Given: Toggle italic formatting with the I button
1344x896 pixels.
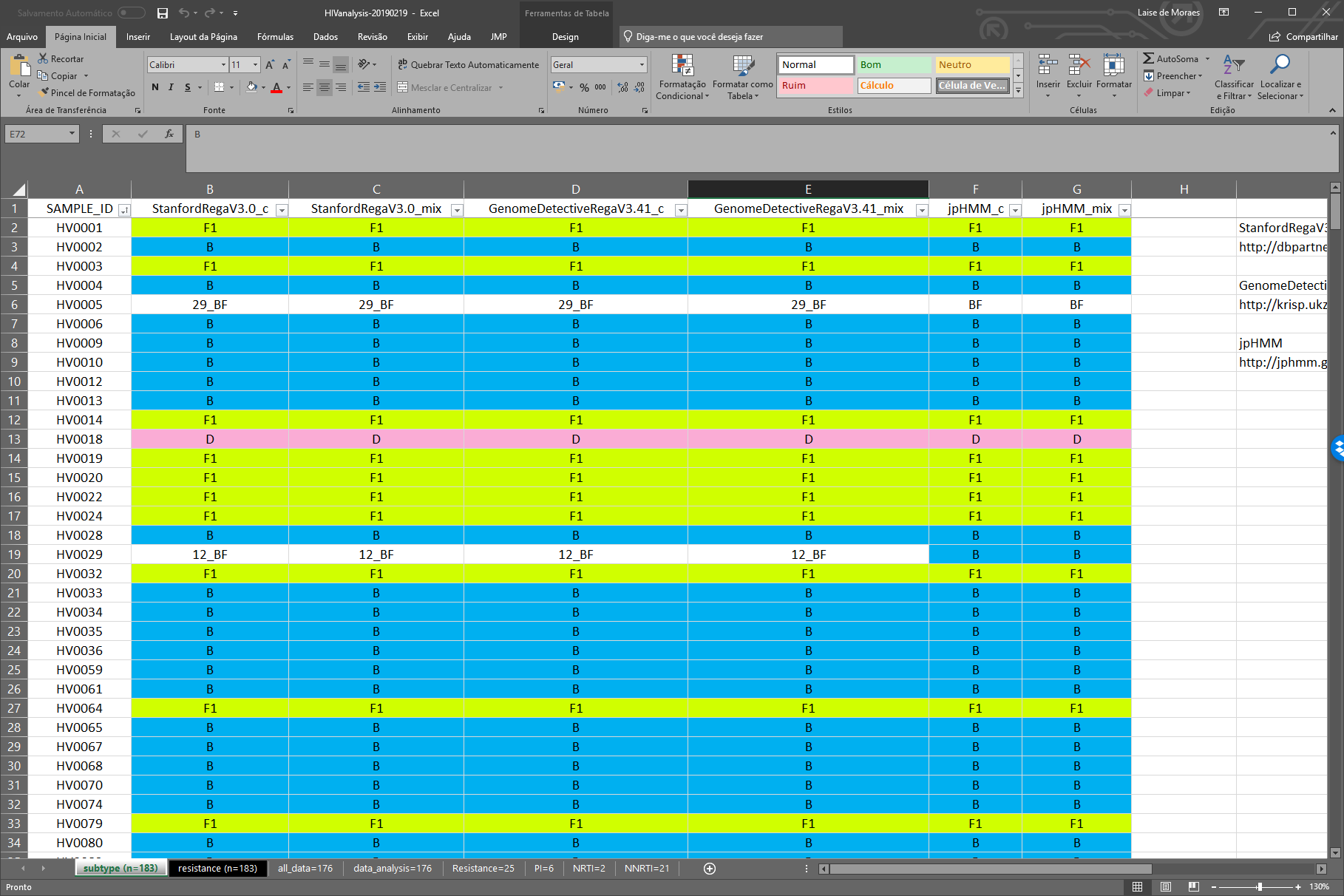Looking at the screenshot, I should pos(171,87).
